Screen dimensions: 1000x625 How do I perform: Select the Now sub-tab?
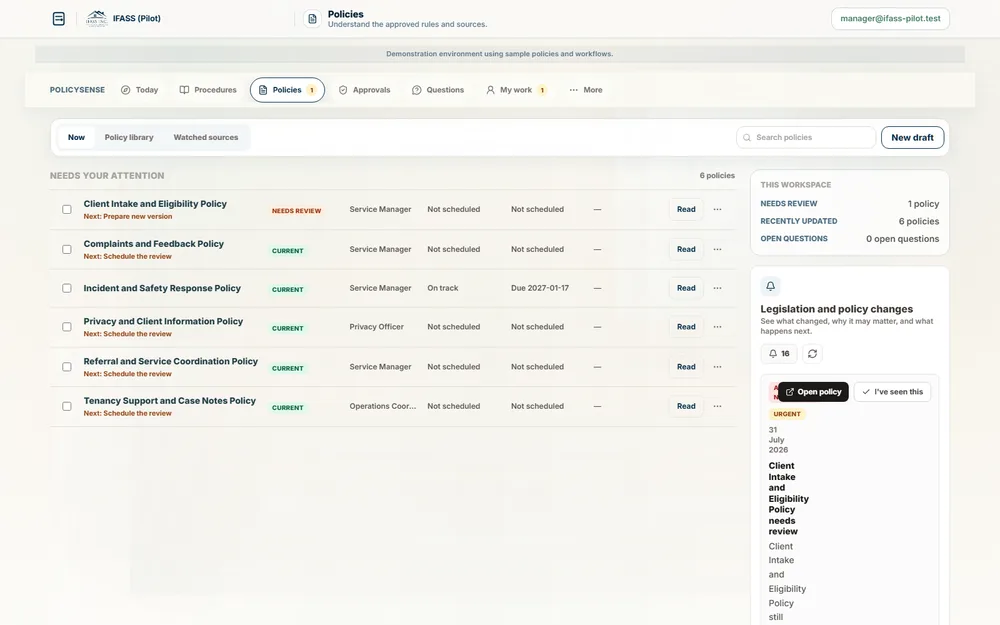pyautogui.click(x=77, y=137)
